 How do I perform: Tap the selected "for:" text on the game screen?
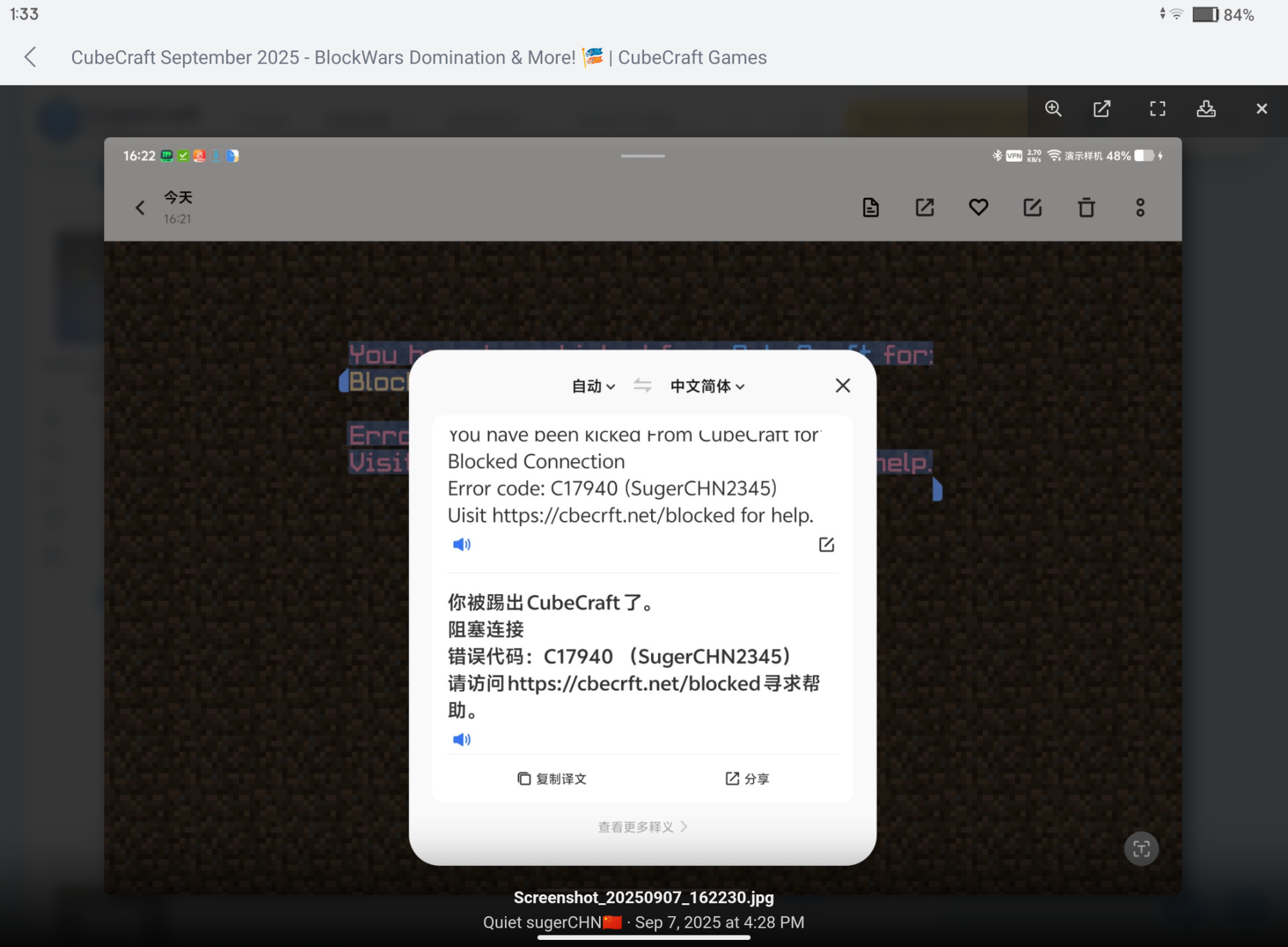coord(908,355)
